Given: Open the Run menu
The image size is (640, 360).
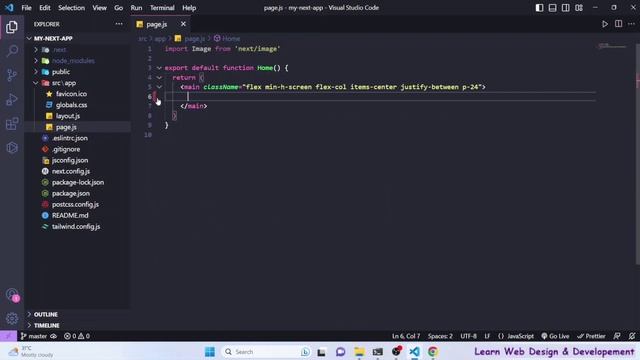Looking at the screenshot, I should pos(136,8).
